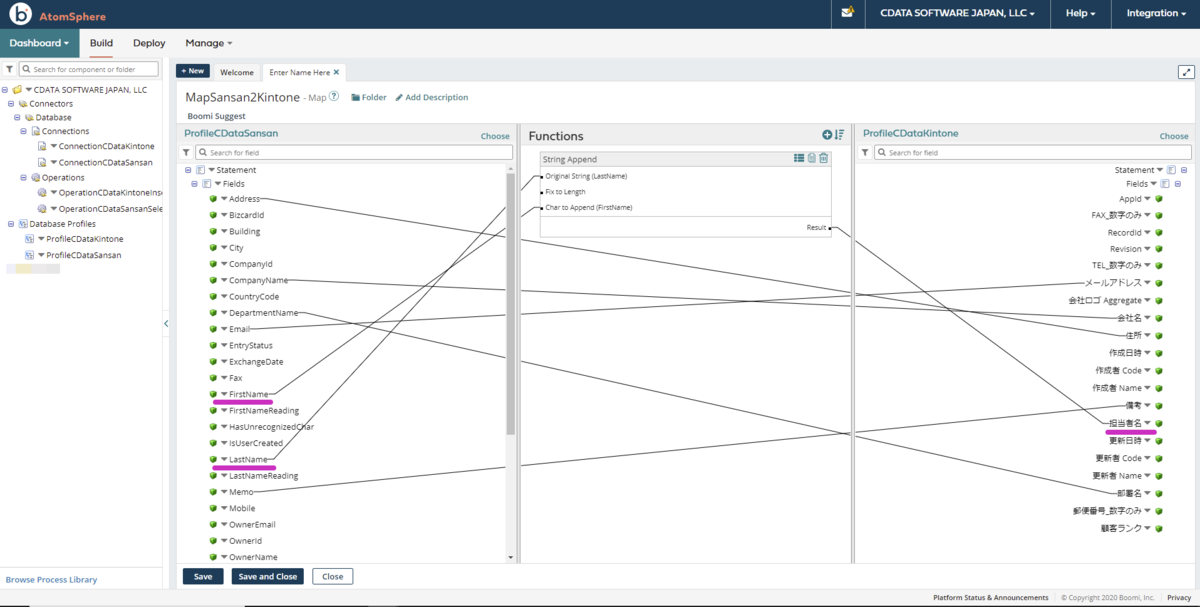This screenshot has width=1200, height=607.
Task: Click green cube icon beside 会社名
Action: 1159,317
